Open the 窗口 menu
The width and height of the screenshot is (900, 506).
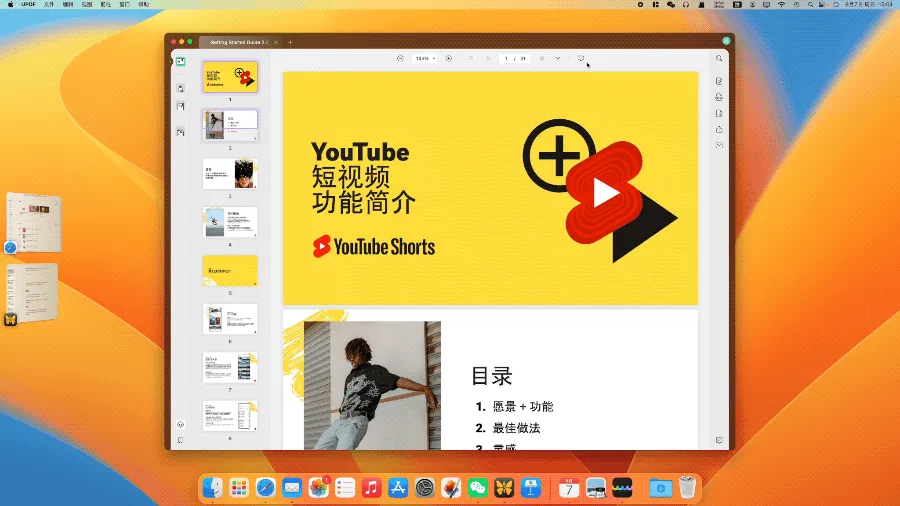coord(125,4)
